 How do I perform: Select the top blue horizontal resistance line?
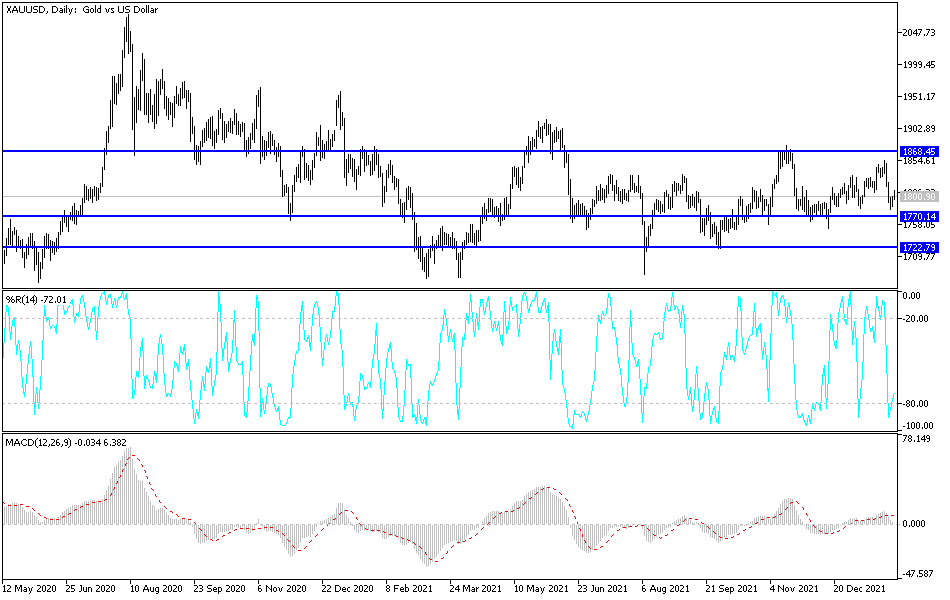tap(450, 151)
